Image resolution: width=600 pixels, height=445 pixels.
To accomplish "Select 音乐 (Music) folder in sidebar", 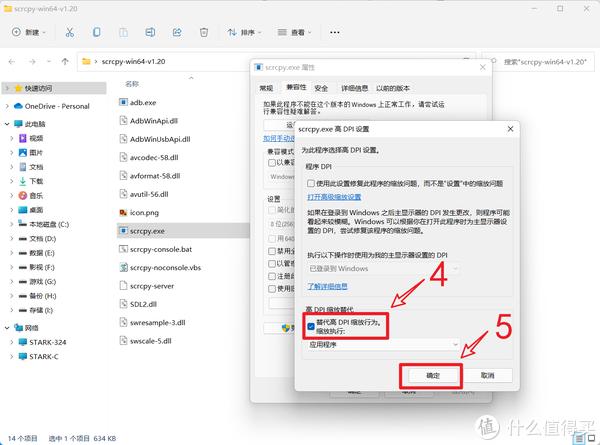I will (31, 196).
